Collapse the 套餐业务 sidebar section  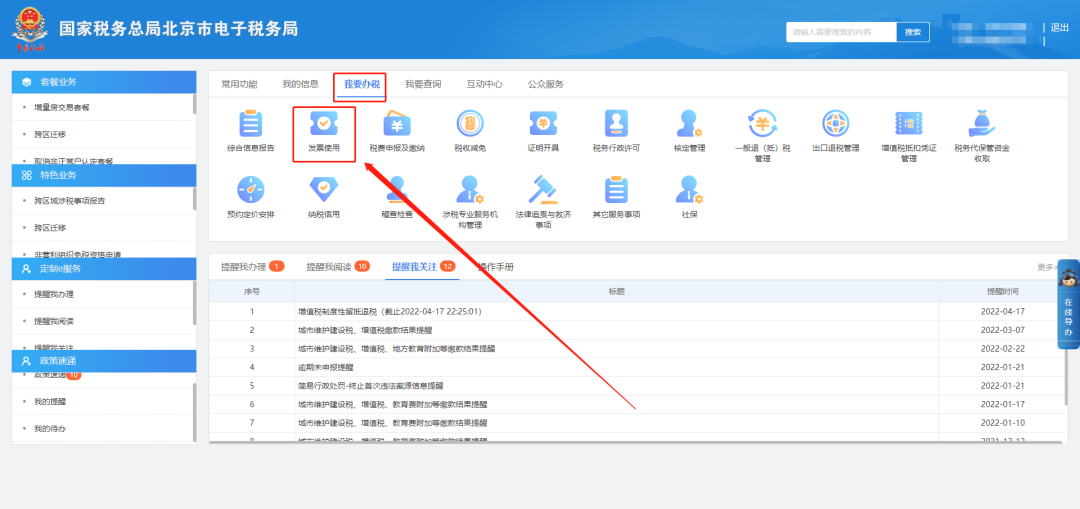coord(103,81)
